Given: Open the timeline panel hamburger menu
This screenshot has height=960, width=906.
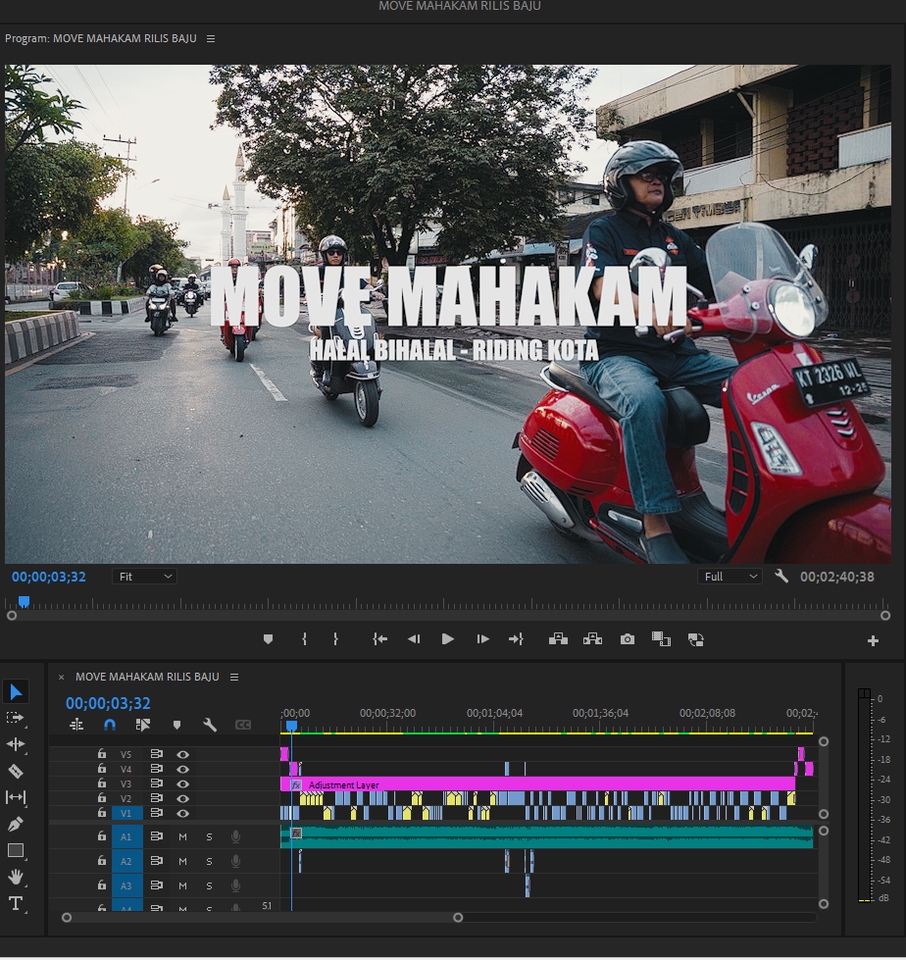Looking at the screenshot, I should click(236, 676).
